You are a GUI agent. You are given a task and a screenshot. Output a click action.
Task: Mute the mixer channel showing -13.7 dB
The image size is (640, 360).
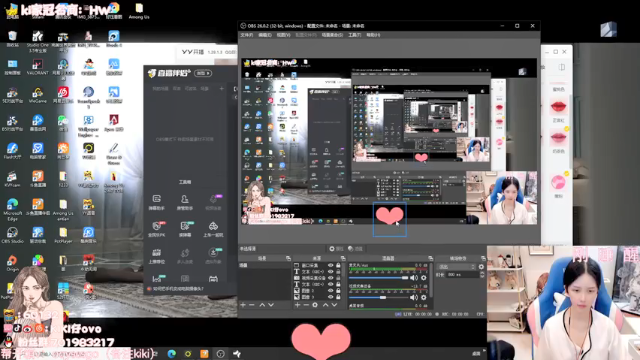[414, 298]
